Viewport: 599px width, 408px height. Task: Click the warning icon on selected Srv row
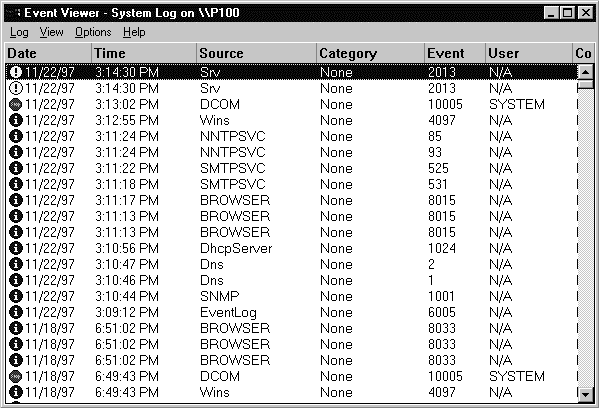click(x=16, y=72)
